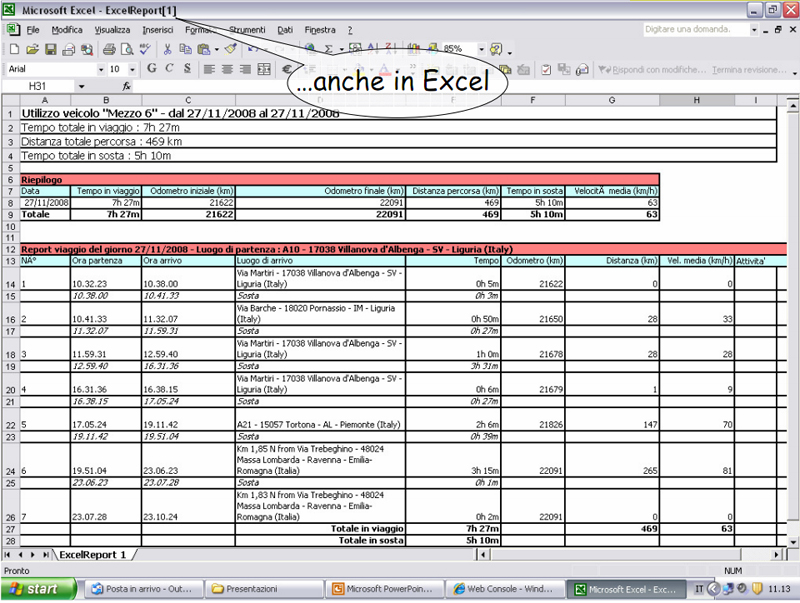This screenshot has width=800, height=603.
Task: Click the Name Box showing H31
Action: tap(39, 86)
